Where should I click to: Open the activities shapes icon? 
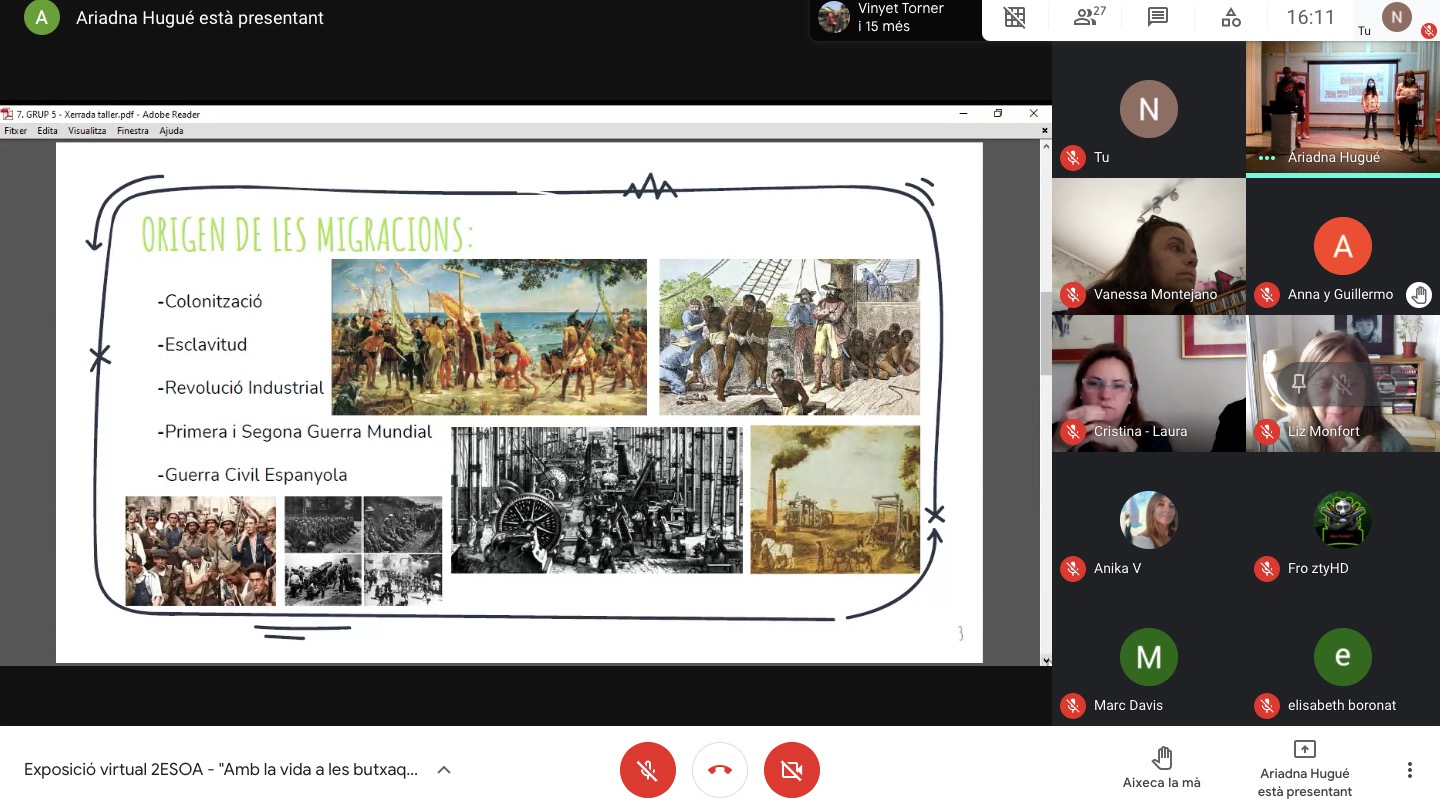point(1231,17)
